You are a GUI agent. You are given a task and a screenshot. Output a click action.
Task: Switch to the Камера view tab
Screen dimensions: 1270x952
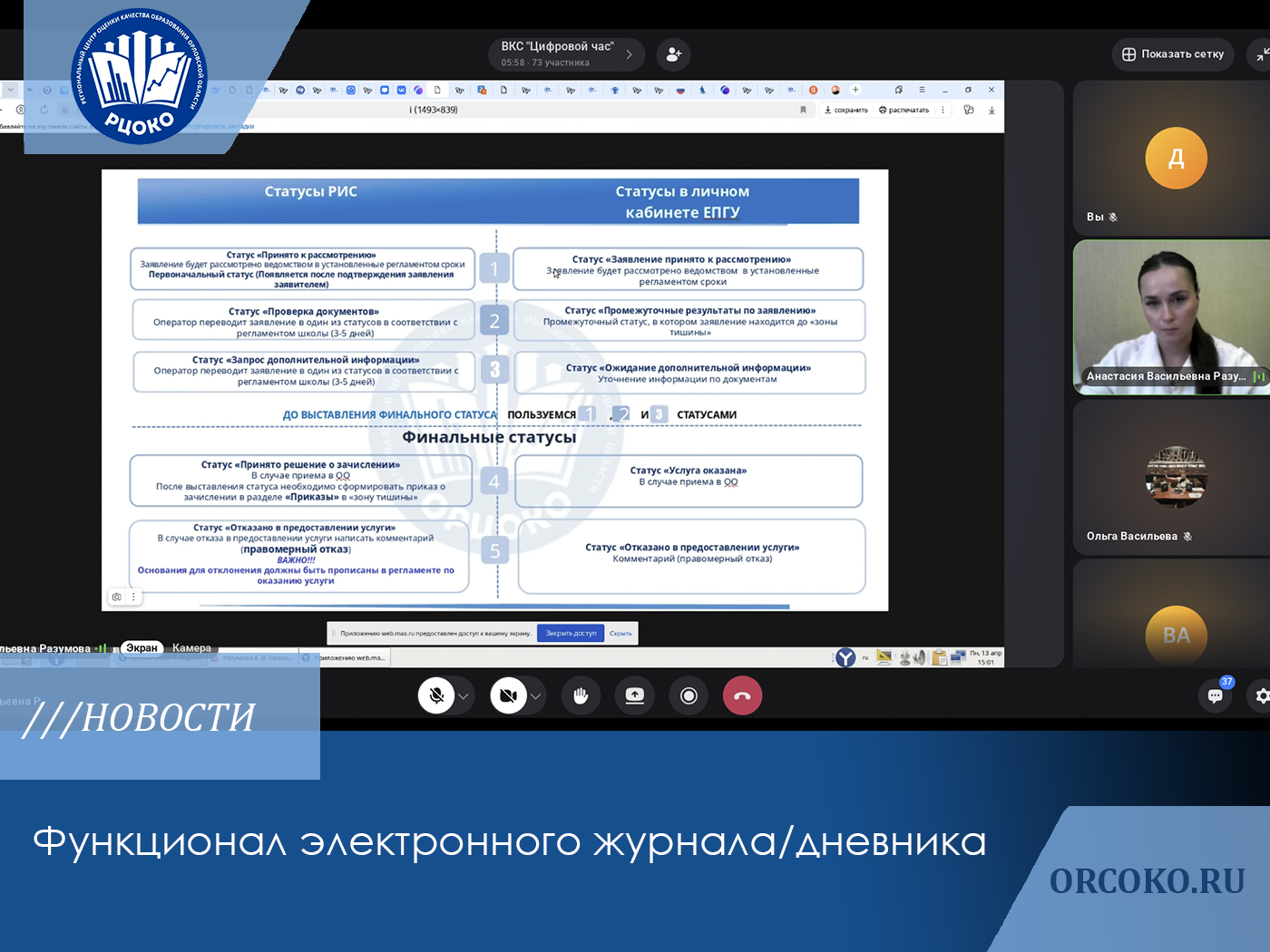pos(191,648)
